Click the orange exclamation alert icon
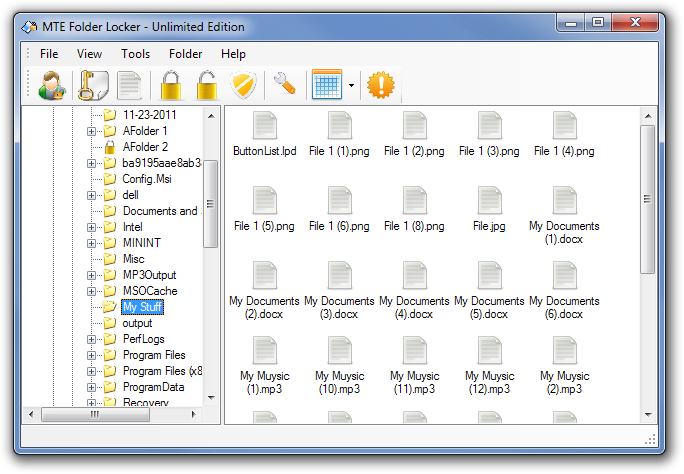 (381, 85)
